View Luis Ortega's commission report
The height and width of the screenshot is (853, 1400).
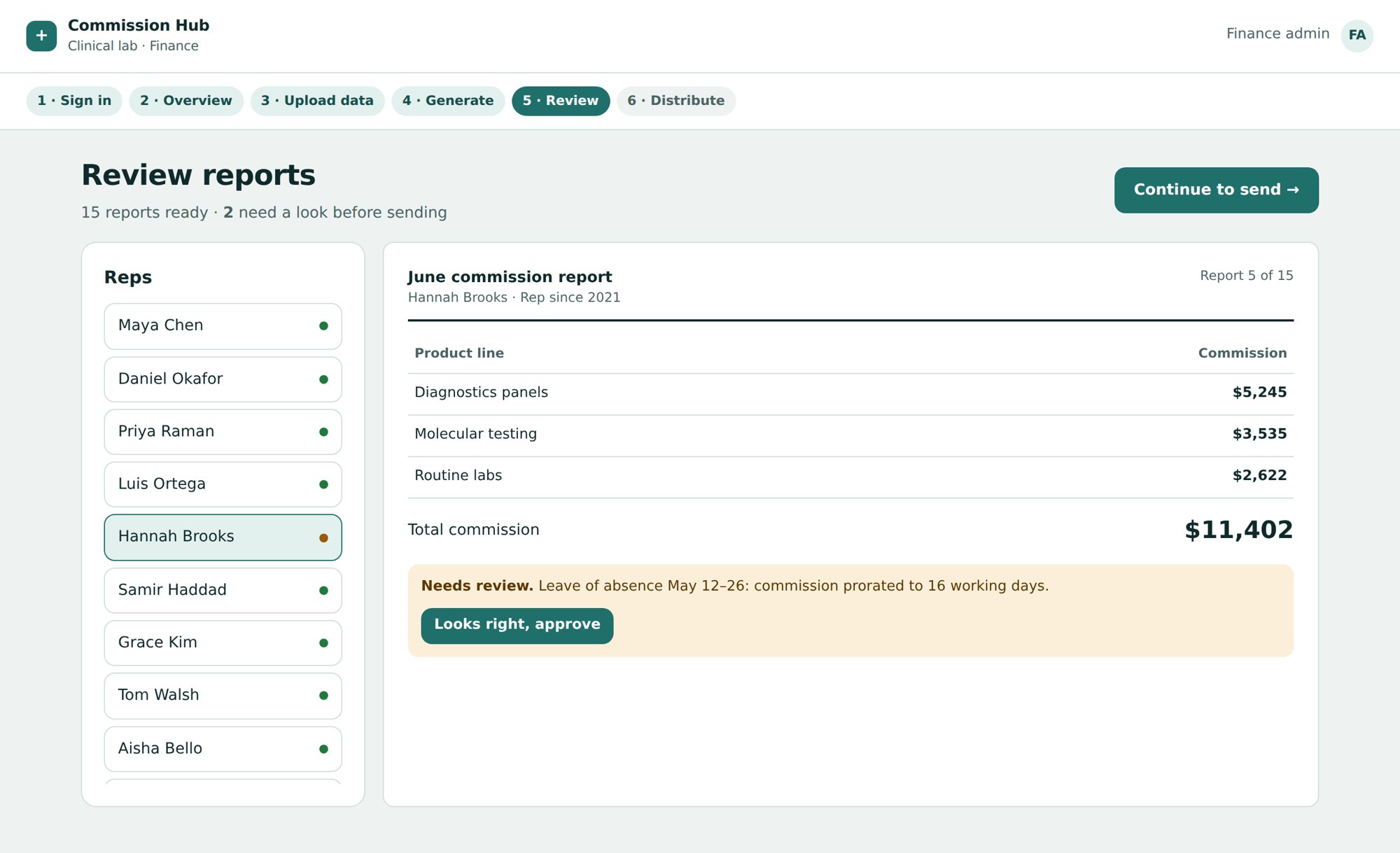(x=223, y=484)
